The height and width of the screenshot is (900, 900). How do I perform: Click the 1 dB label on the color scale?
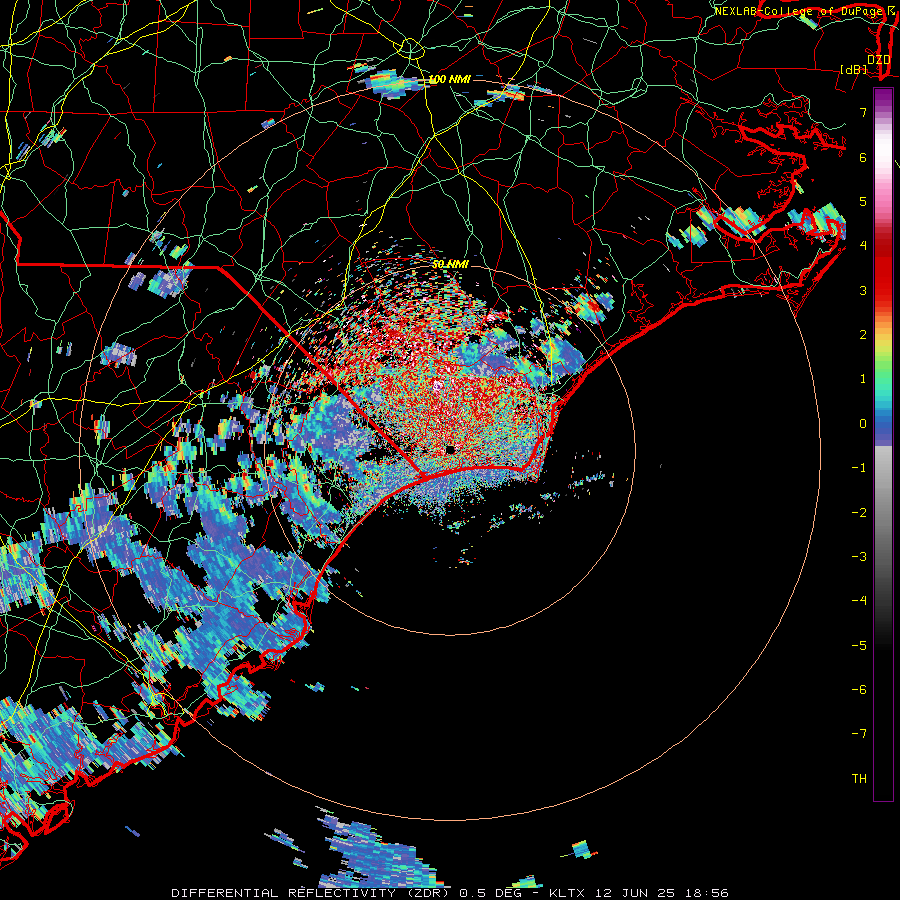coord(863,379)
